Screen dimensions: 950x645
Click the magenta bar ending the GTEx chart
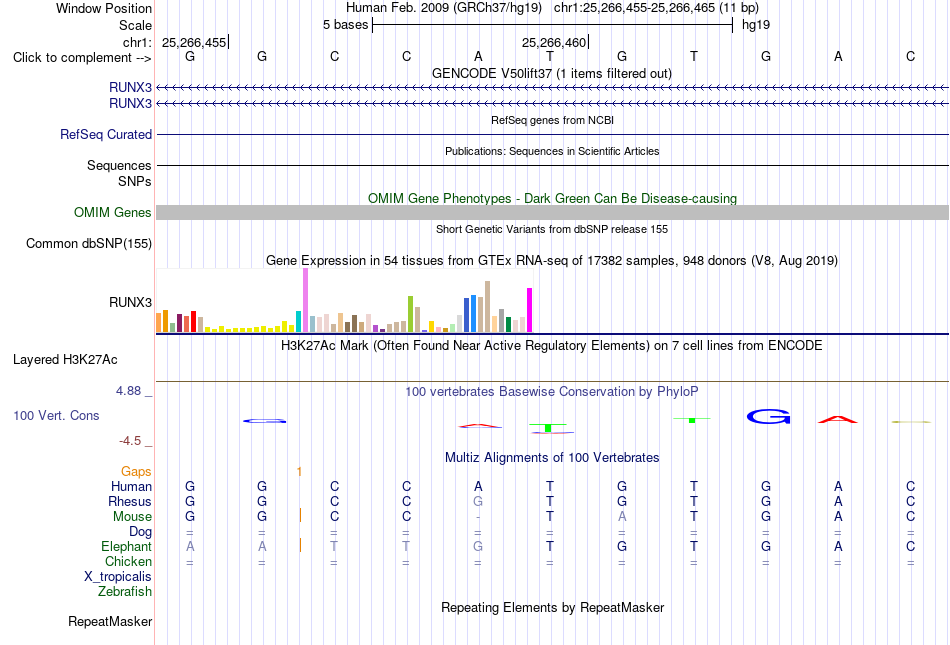530,310
